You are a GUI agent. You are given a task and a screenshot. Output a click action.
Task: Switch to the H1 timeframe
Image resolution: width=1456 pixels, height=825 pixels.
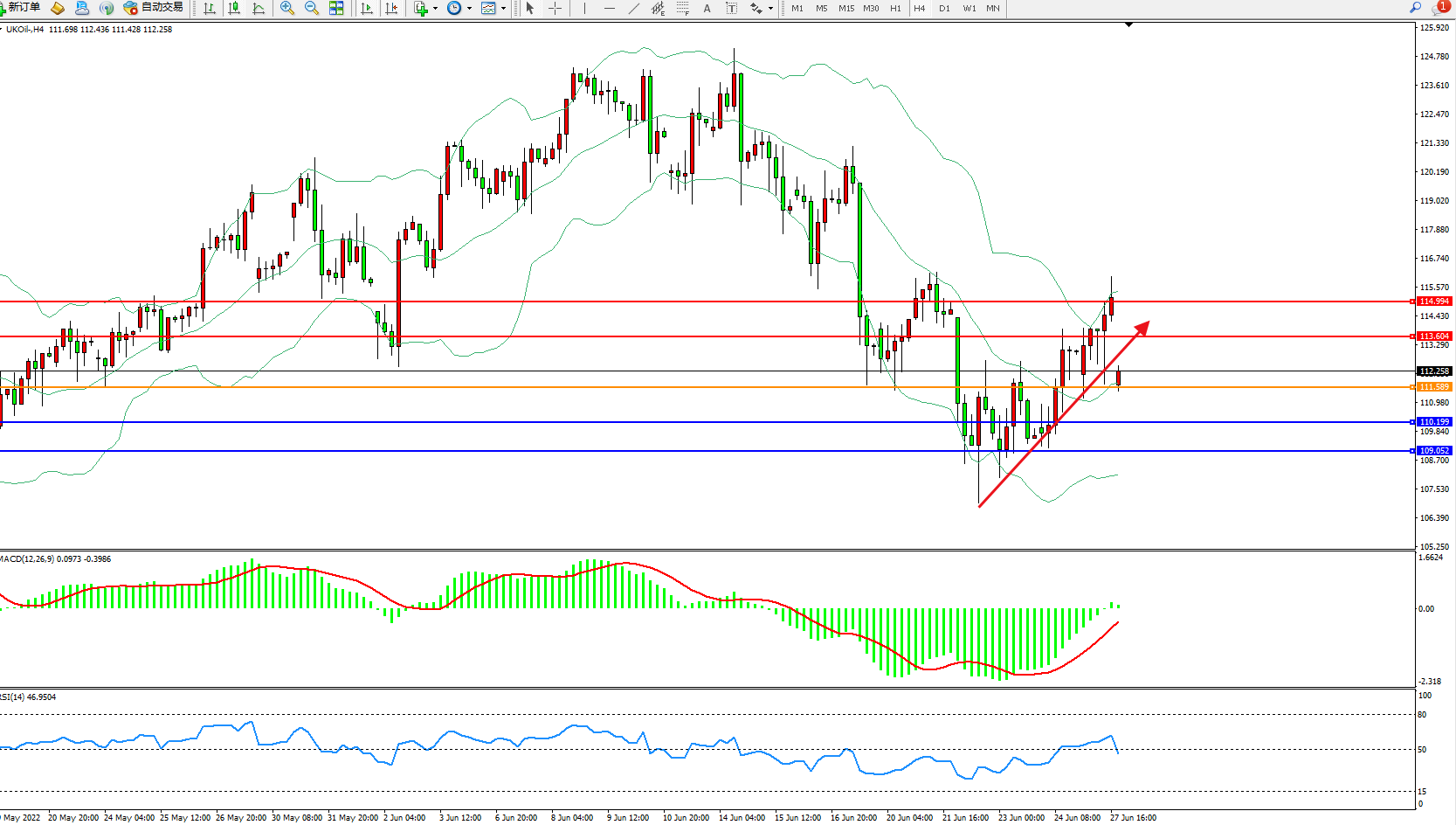(x=895, y=8)
